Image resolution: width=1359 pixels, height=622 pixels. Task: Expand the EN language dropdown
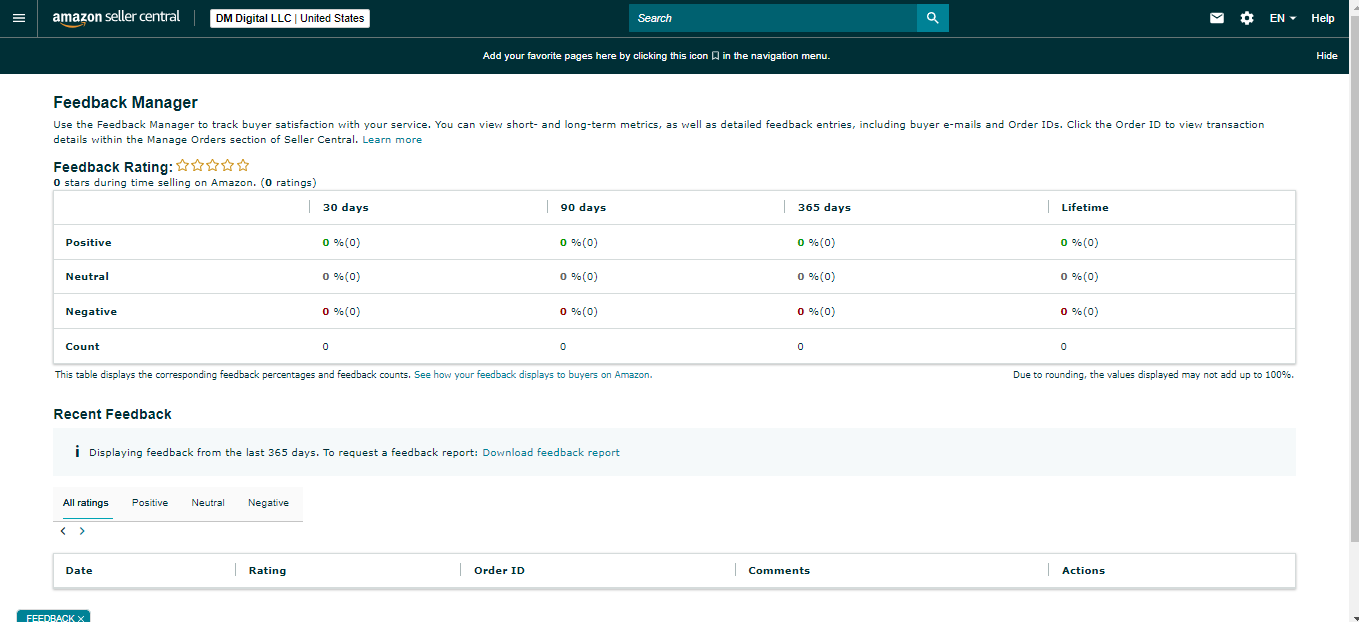(x=1282, y=18)
